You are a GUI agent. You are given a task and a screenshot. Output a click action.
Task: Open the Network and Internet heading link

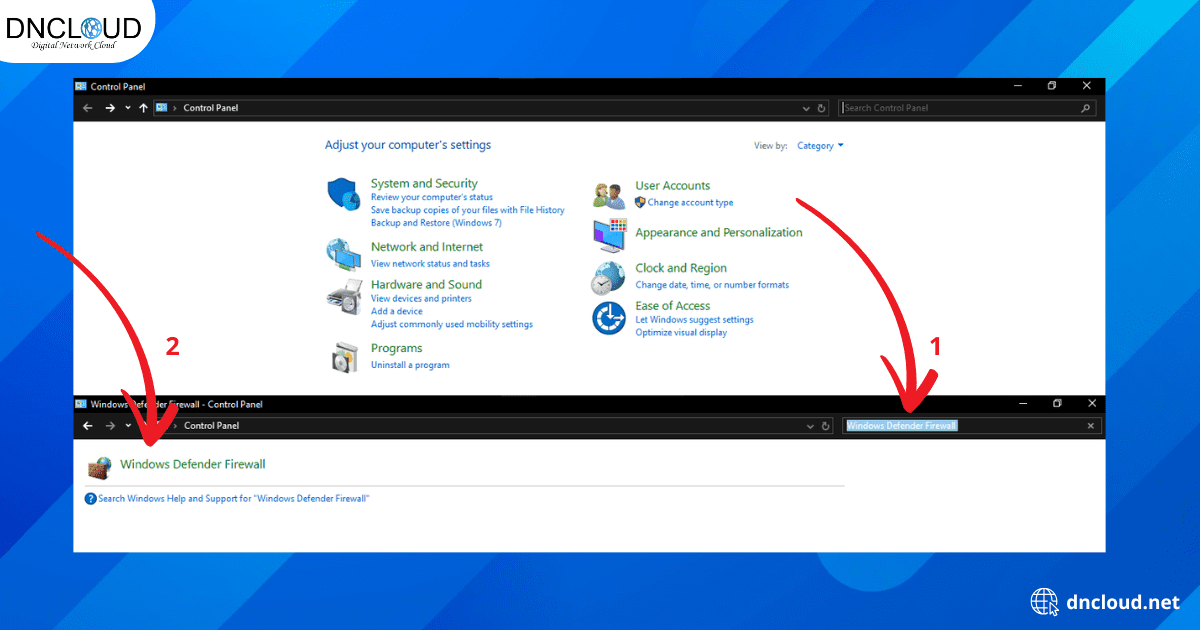click(x=427, y=247)
